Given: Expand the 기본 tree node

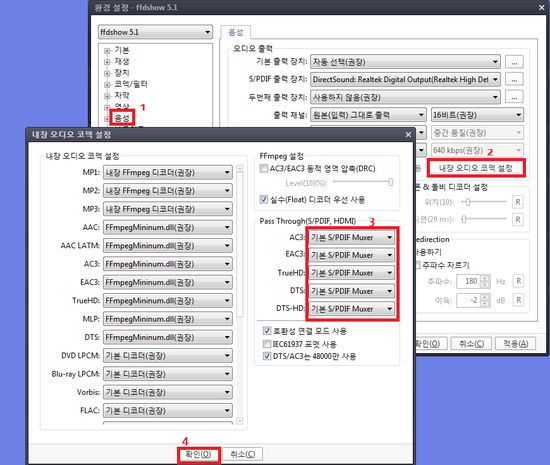Looking at the screenshot, I should pyautogui.click(x=107, y=51).
